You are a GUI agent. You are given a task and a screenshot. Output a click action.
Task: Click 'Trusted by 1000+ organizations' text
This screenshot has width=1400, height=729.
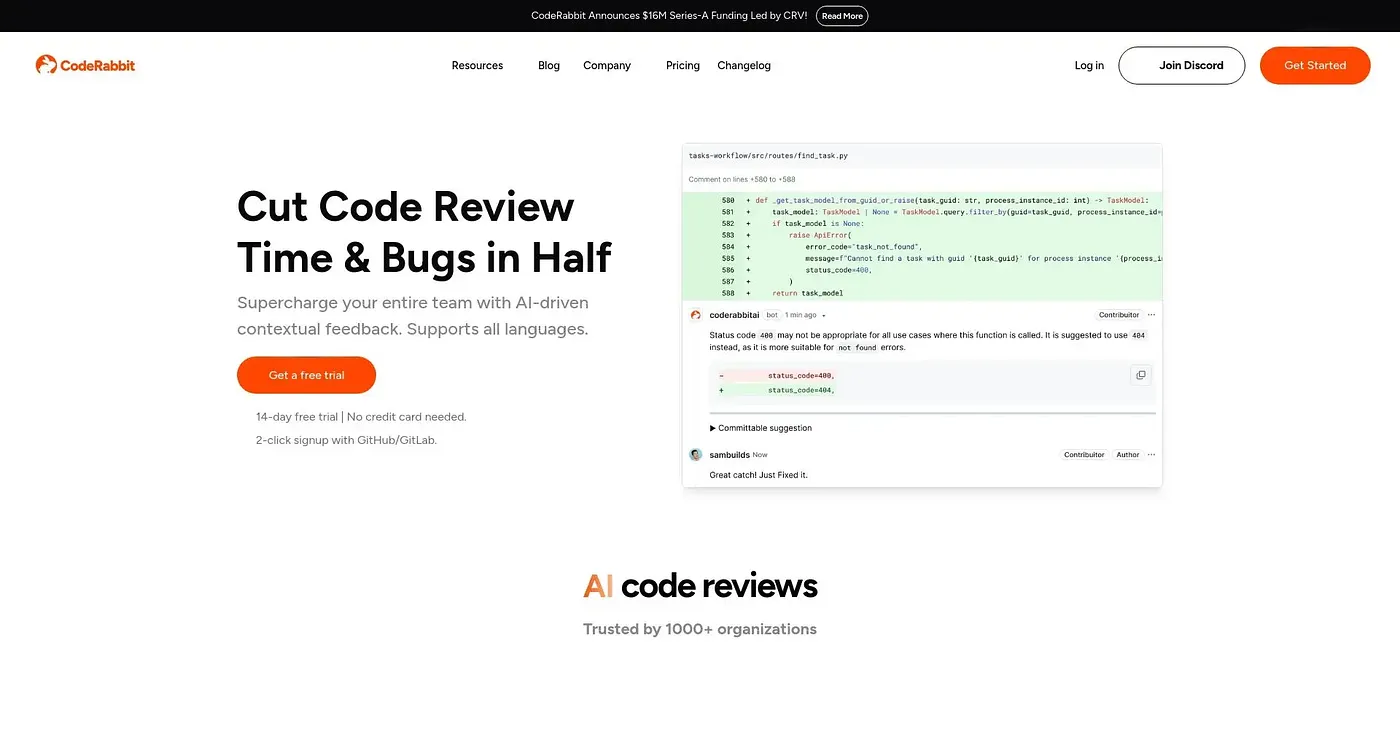(700, 629)
